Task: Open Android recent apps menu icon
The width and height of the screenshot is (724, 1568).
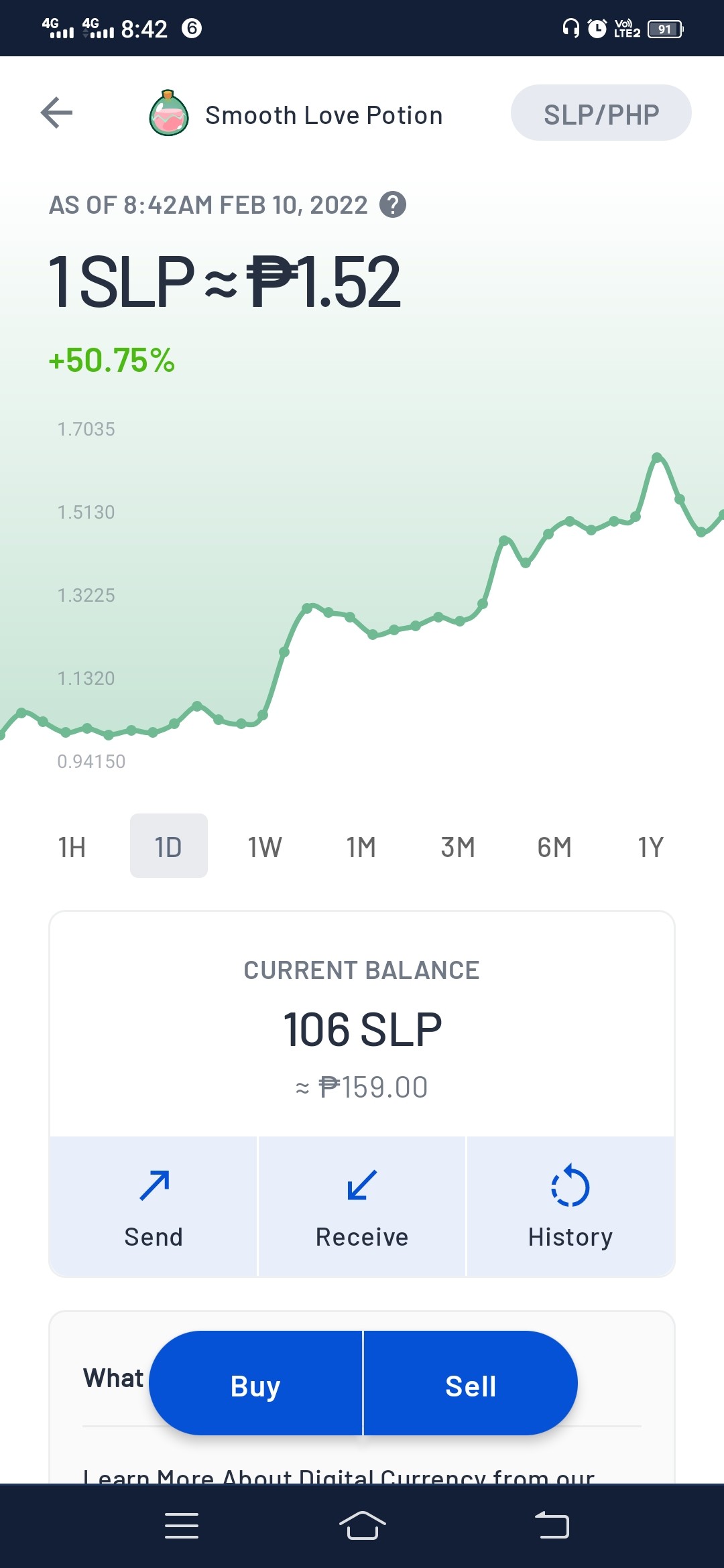Action: point(182,1526)
